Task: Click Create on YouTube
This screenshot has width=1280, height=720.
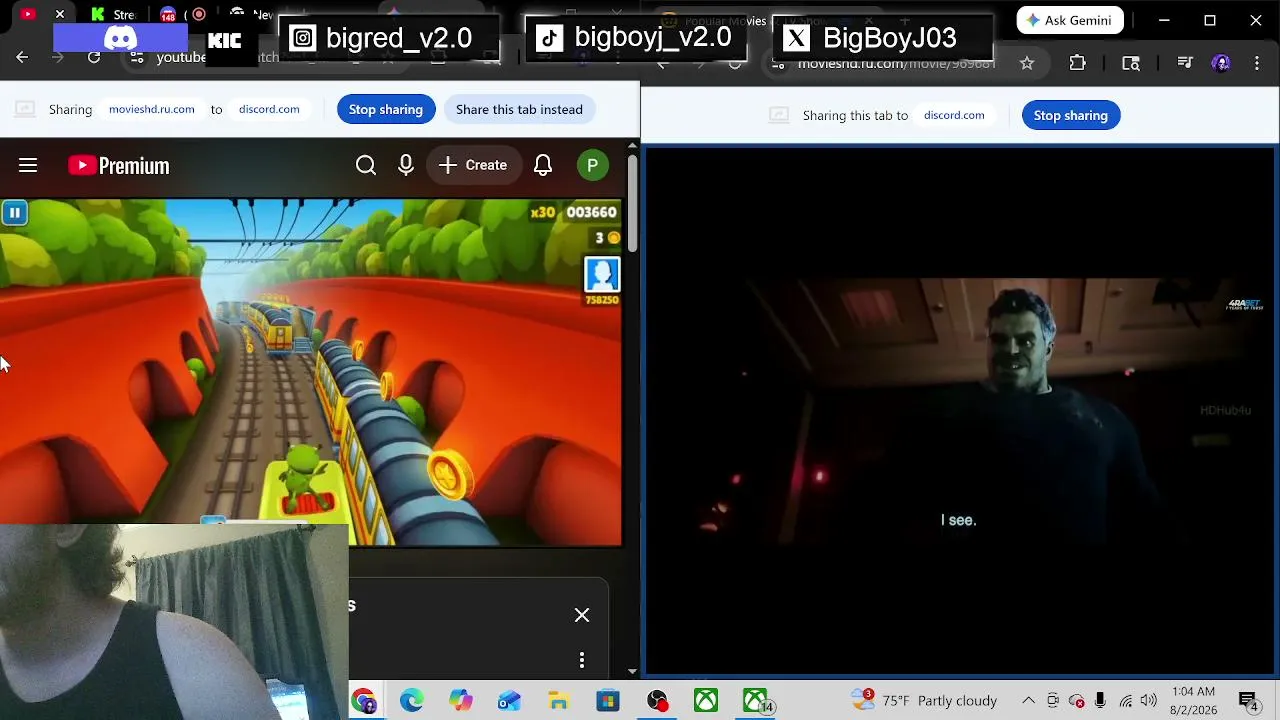Action: coord(473,165)
